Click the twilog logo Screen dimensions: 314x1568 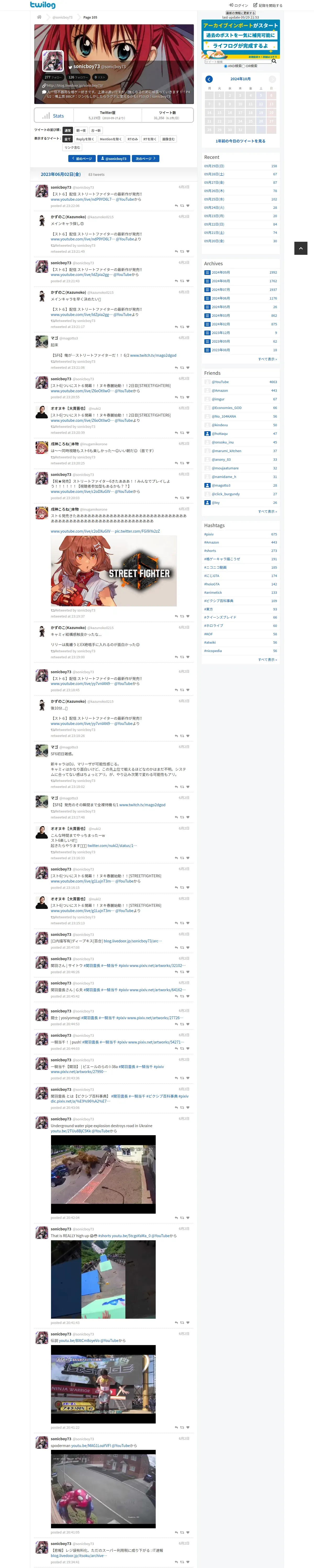pyautogui.click(x=43, y=5)
